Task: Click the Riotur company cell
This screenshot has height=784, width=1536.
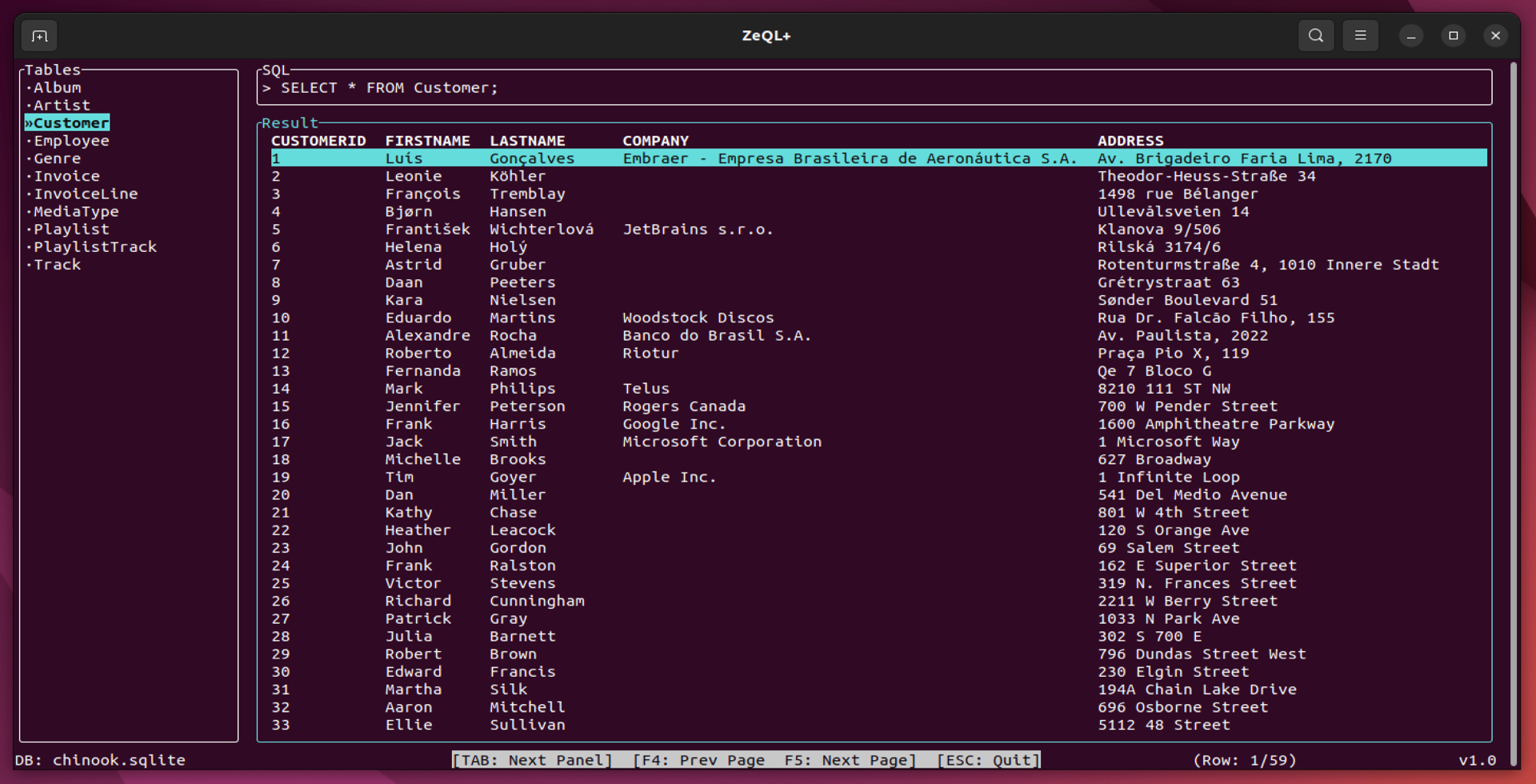Action: pos(650,353)
